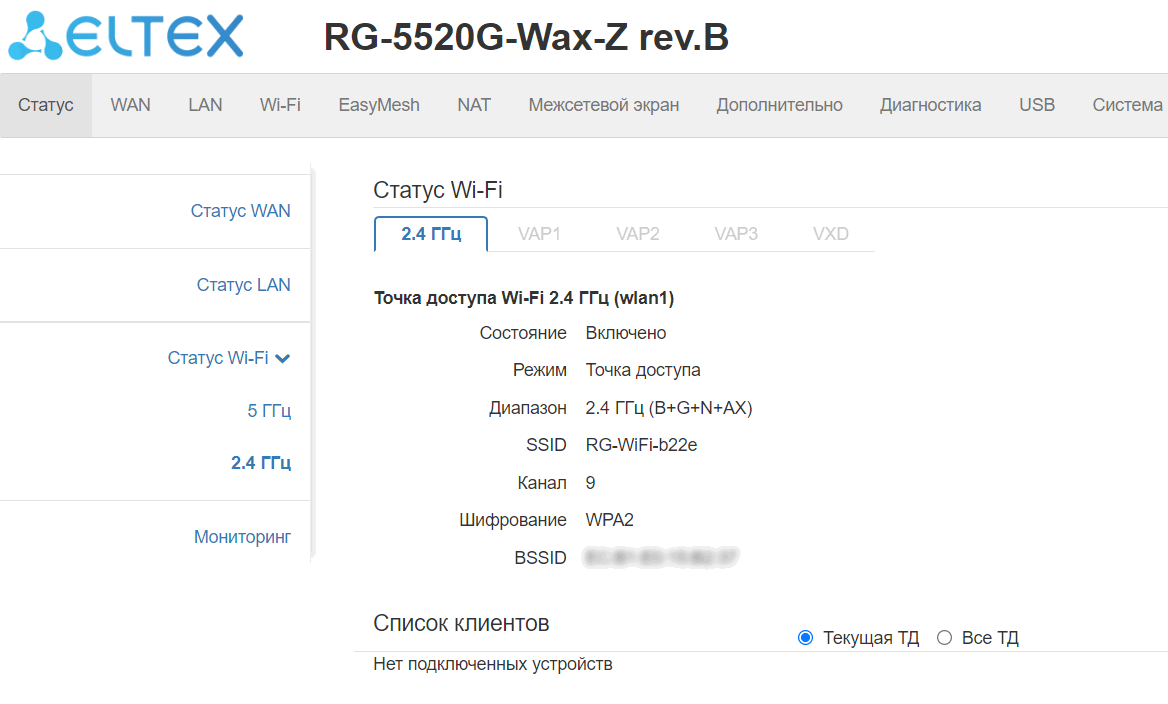This screenshot has width=1168, height=704.
Task: Click the WPA2 encryption value
Action: click(x=609, y=520)
